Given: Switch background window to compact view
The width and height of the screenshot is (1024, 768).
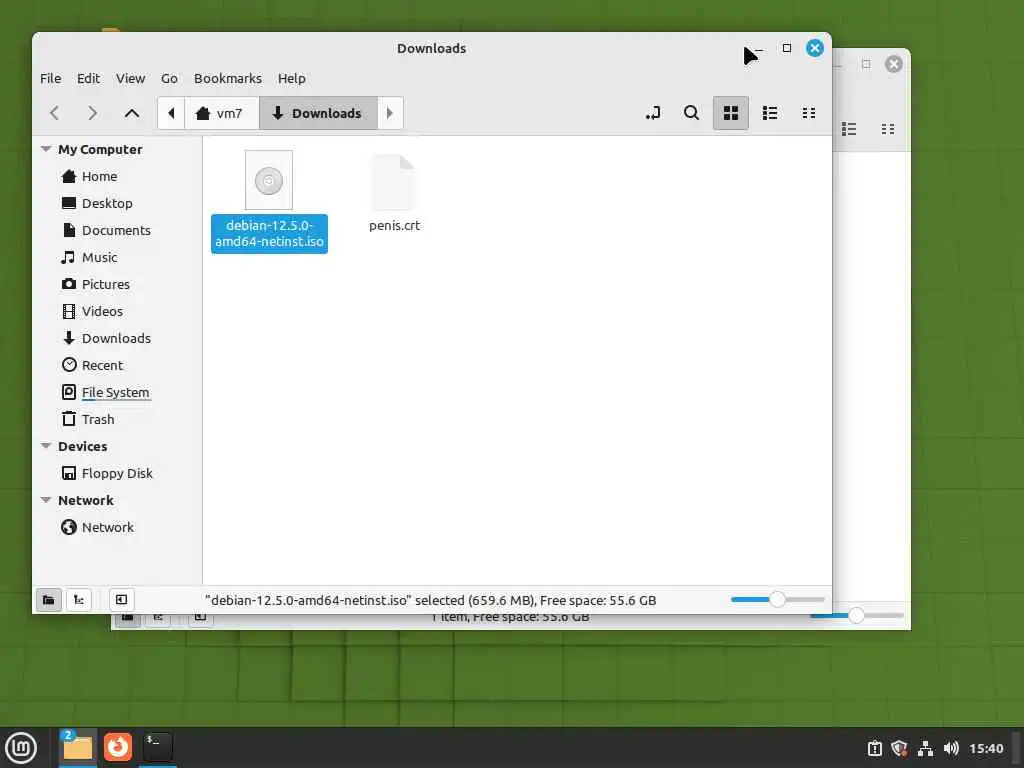Looking at the screenshot, I should tap(888, 129).
